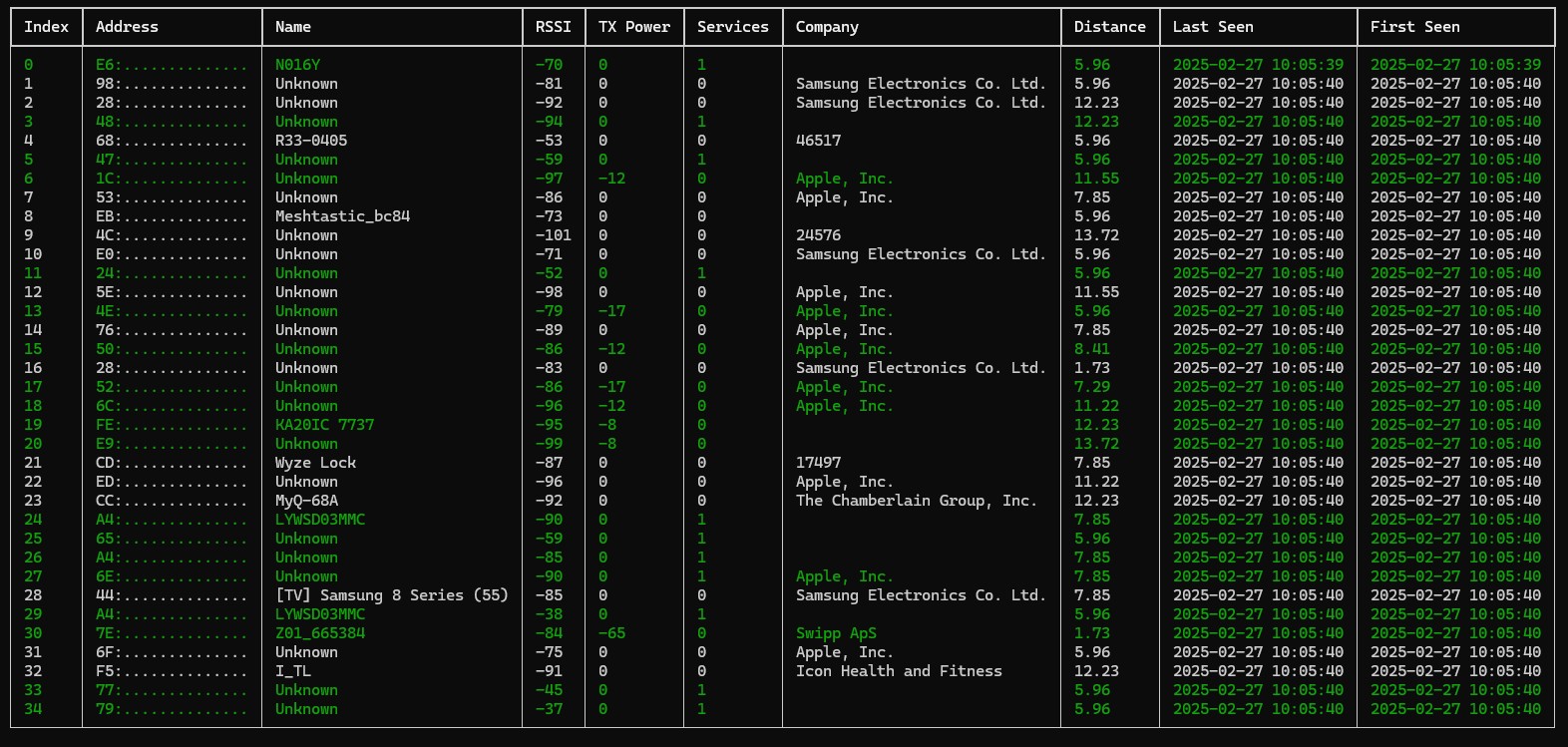Click company value 24576
This screenshot has width=1568, height=747.
pyautogui.click(x=818, y=235)
